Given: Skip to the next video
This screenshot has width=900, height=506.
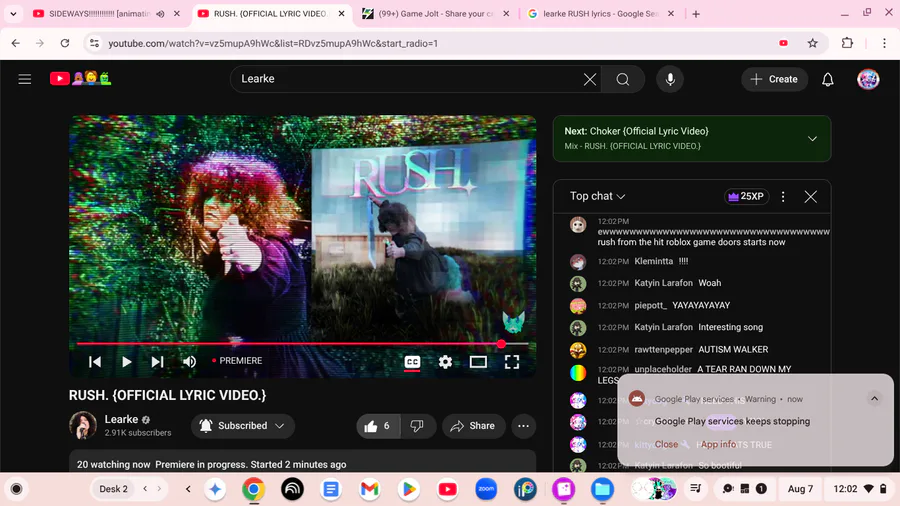Looking at the screenshot, I should tap(157, 361).
